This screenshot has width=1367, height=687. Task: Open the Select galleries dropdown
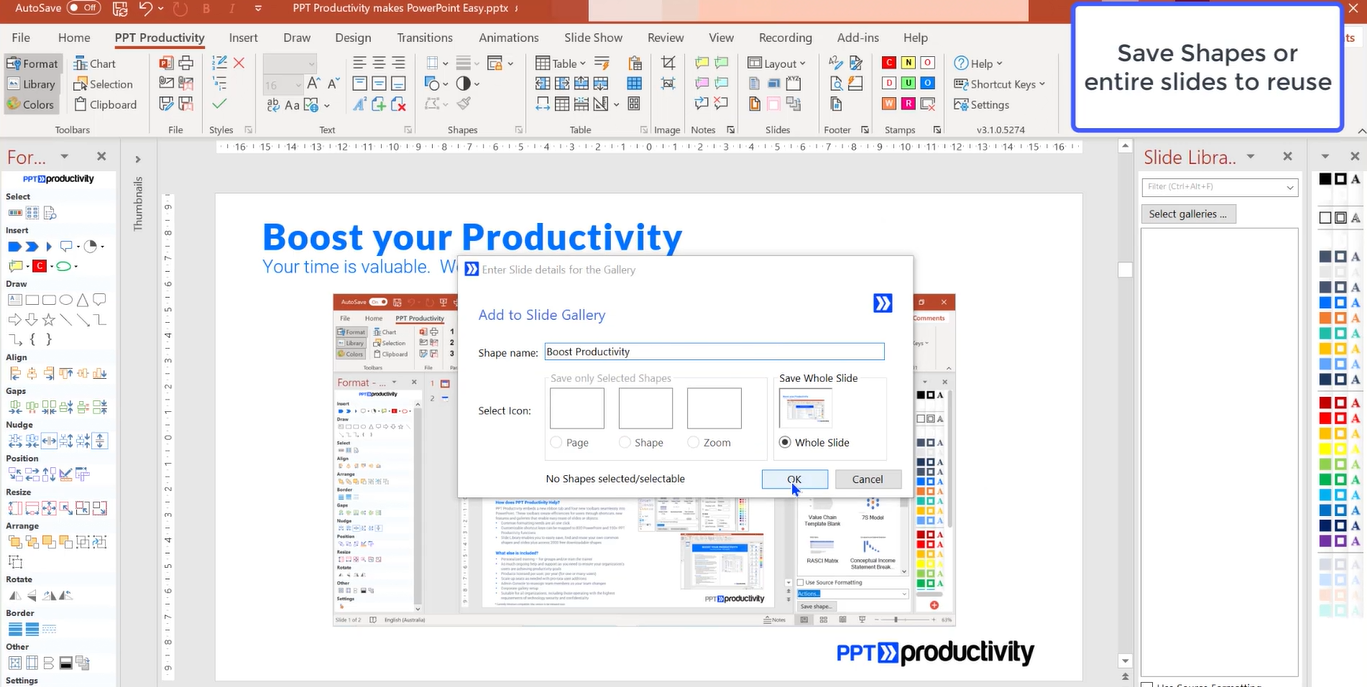[x=1188, y=213]
